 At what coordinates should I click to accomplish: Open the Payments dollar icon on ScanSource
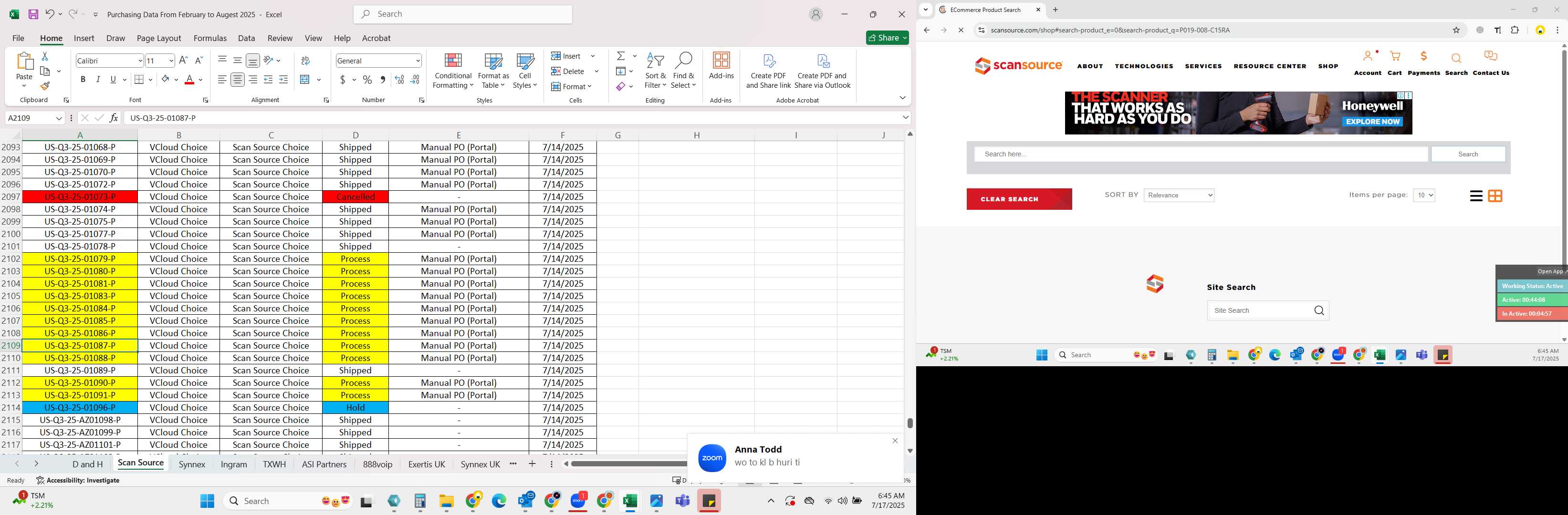point(1424,57)
